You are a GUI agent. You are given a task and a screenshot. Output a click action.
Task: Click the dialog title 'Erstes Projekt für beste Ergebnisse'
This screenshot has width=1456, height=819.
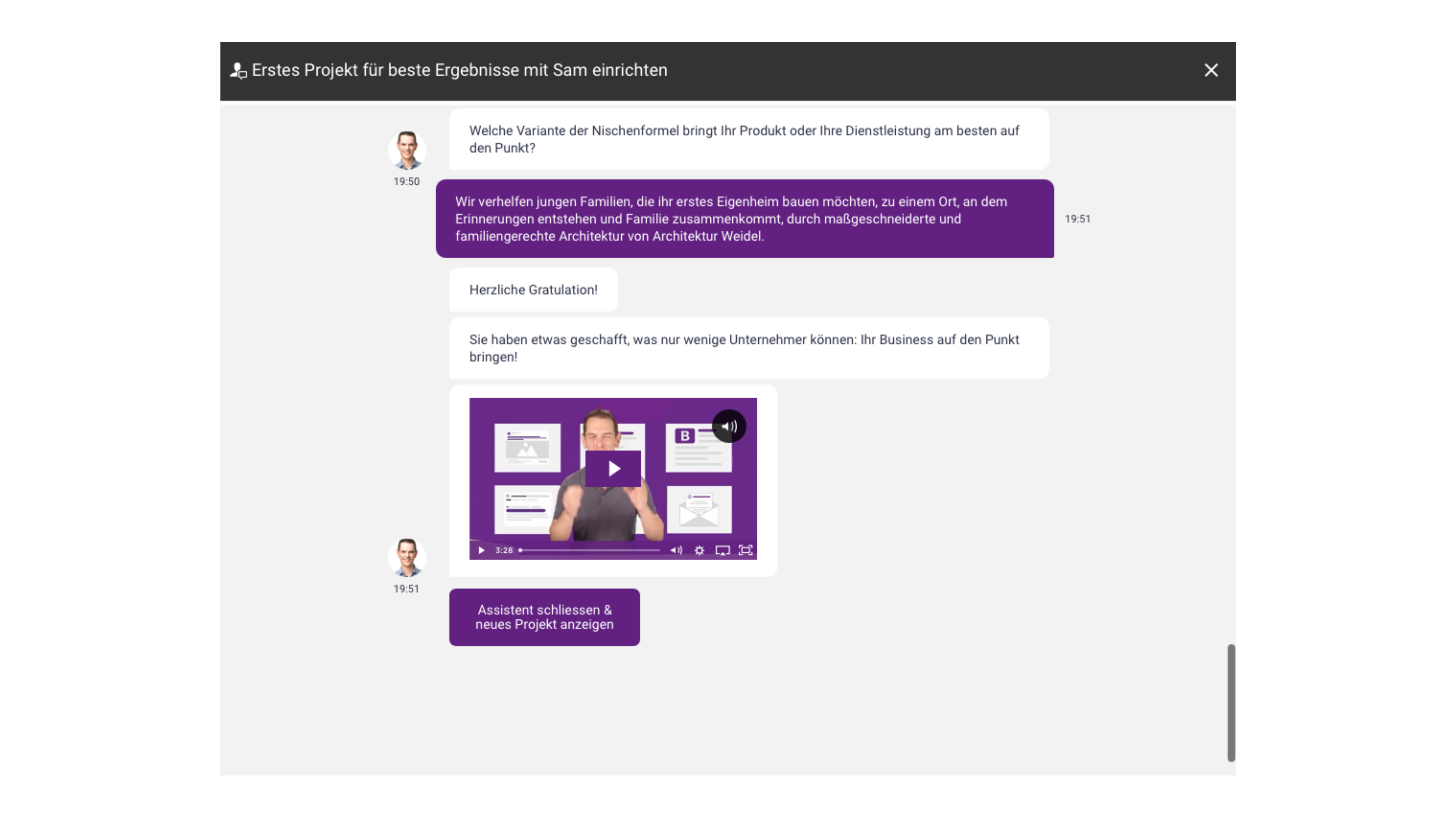pyautogui.click(x=459, y=70)
